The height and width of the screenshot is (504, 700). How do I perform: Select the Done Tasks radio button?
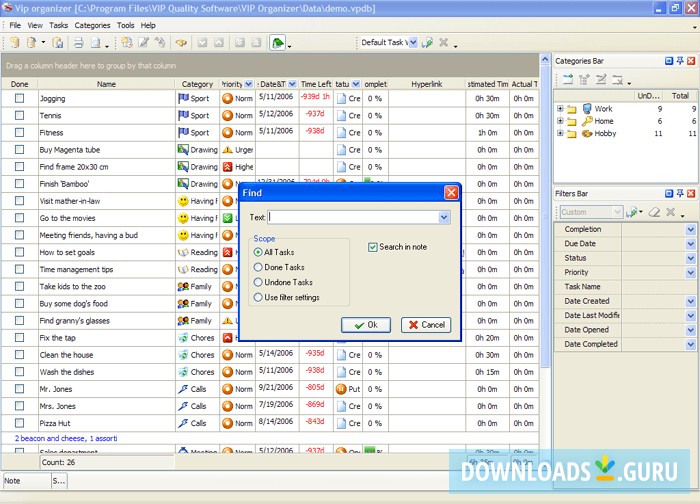tap(259, 267)
